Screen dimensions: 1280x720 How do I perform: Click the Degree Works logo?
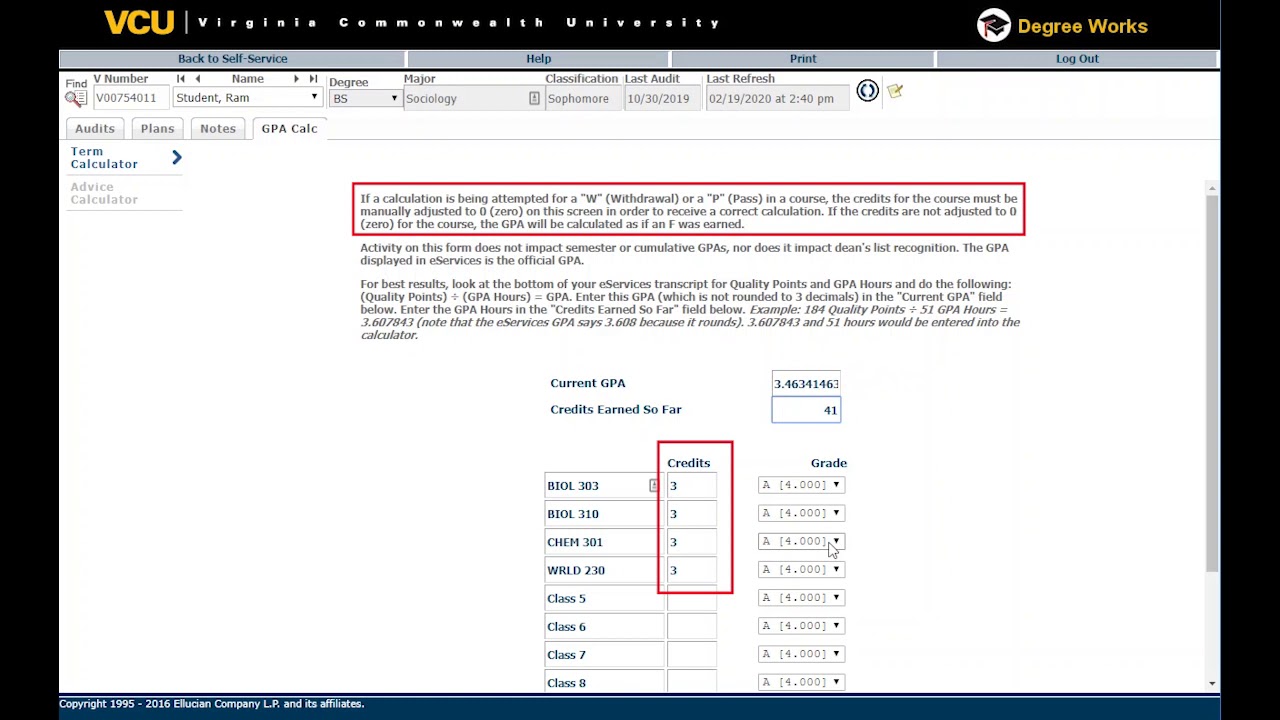pos(1062,26)
